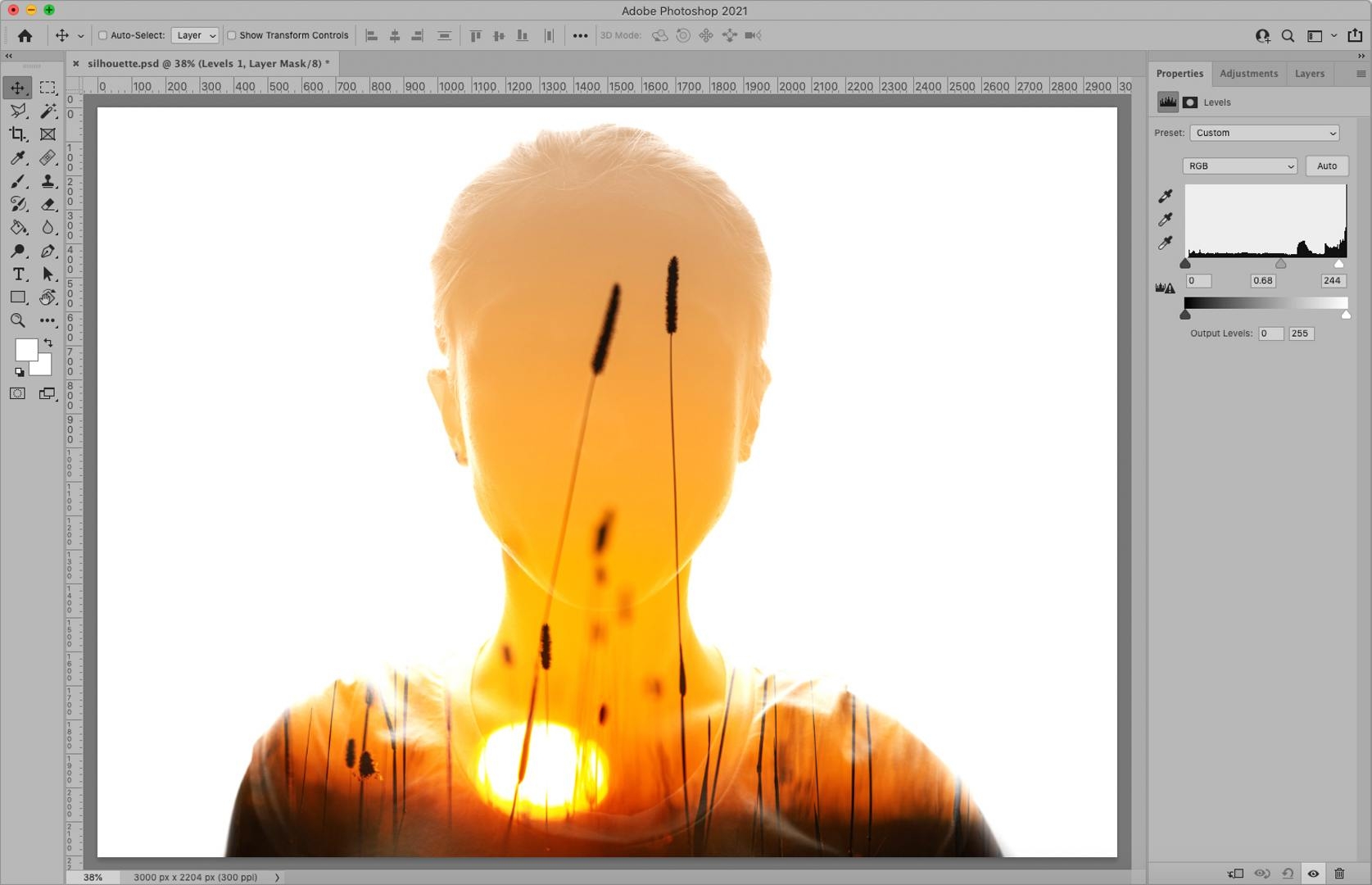Screen dimensions: 1372x885
Task: Open the Layer selection dropdown
Action: click(194, 35)
